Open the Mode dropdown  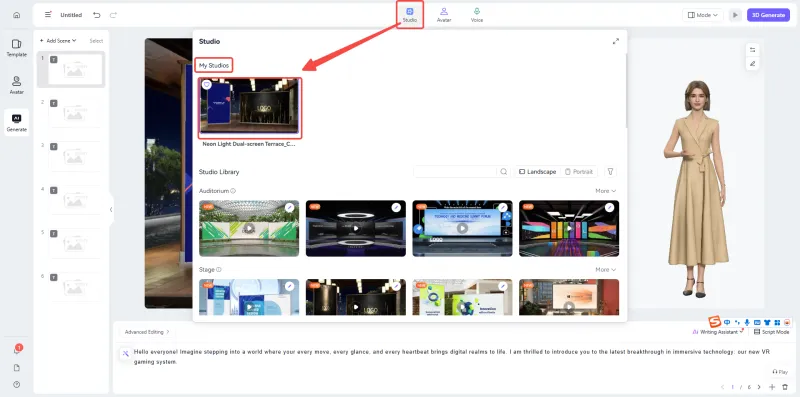click(703, 15)
